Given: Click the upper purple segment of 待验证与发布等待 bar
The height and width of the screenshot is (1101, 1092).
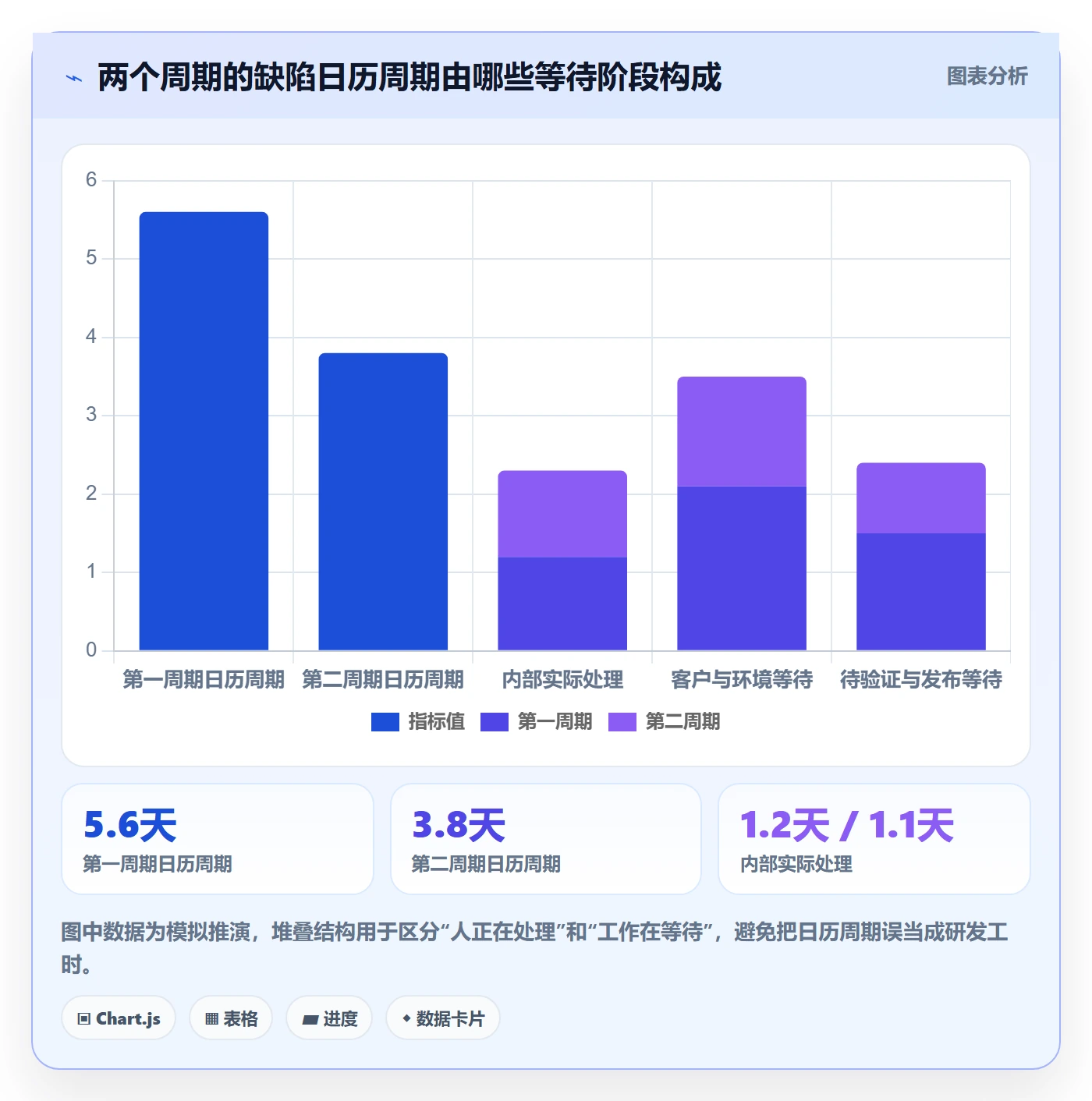Looking at the screenshot, I should [x=921, y=498].
